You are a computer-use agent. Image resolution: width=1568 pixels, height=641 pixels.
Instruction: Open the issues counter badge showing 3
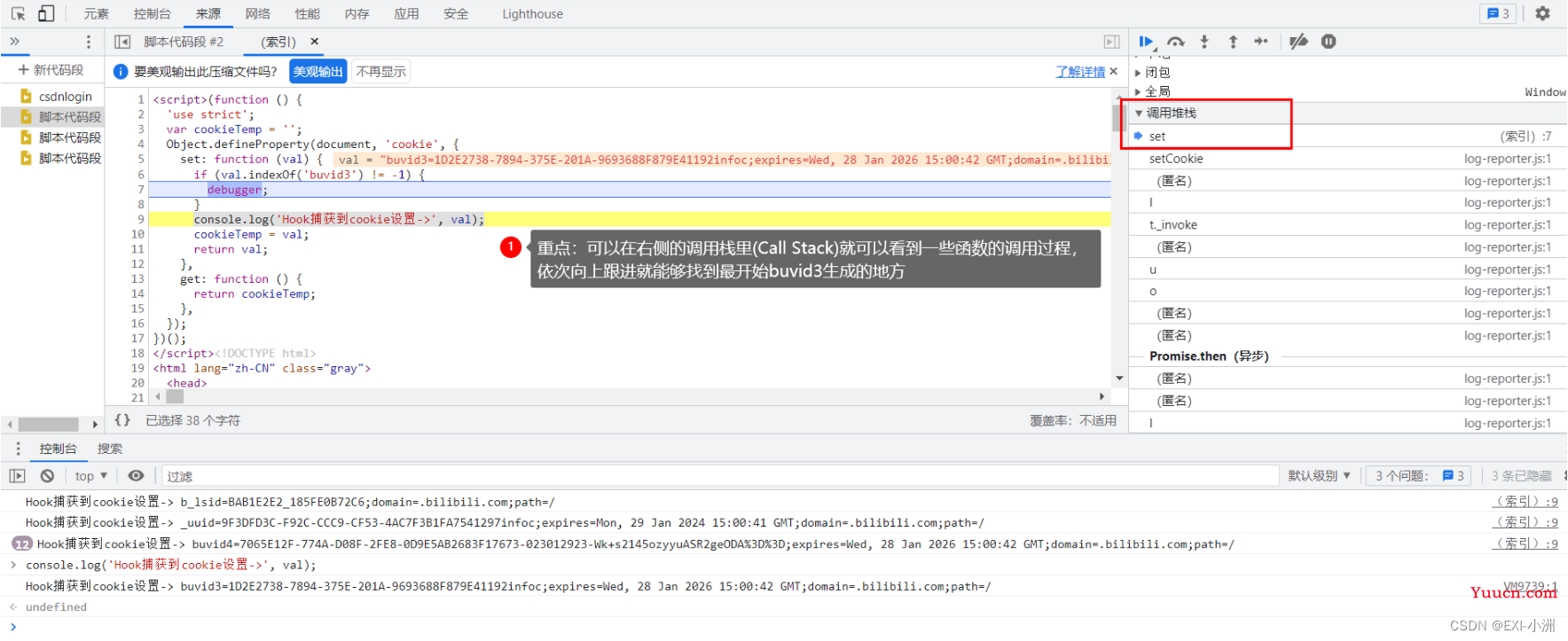1499,13
